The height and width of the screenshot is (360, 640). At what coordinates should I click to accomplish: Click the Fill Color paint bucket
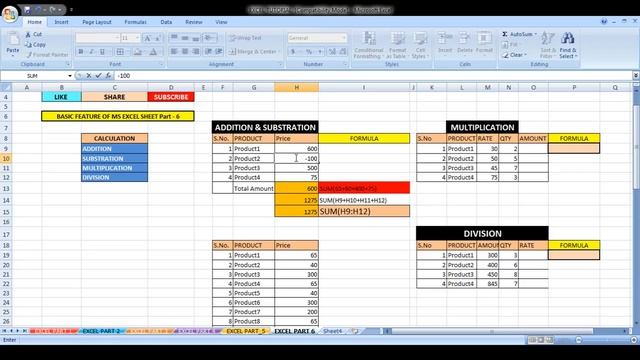pos(138,52)
